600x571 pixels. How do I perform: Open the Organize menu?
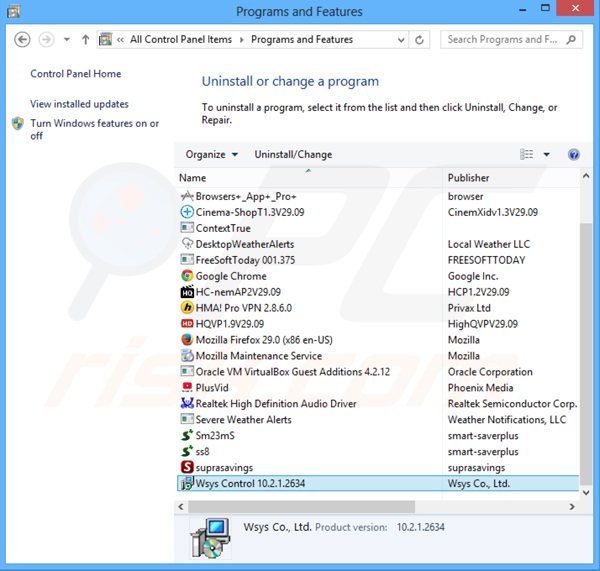(x=212, y=155)
